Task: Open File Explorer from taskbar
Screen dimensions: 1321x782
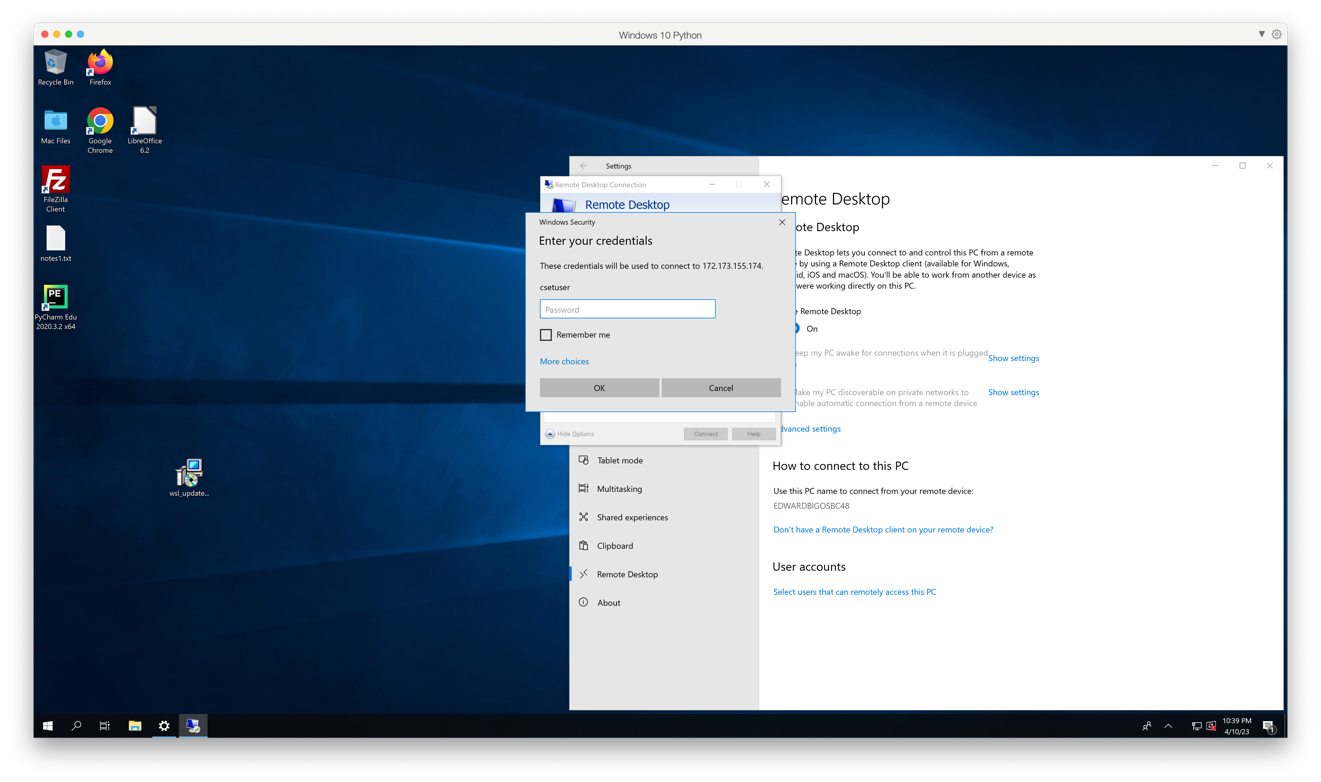Action: (x=135, y=726)
